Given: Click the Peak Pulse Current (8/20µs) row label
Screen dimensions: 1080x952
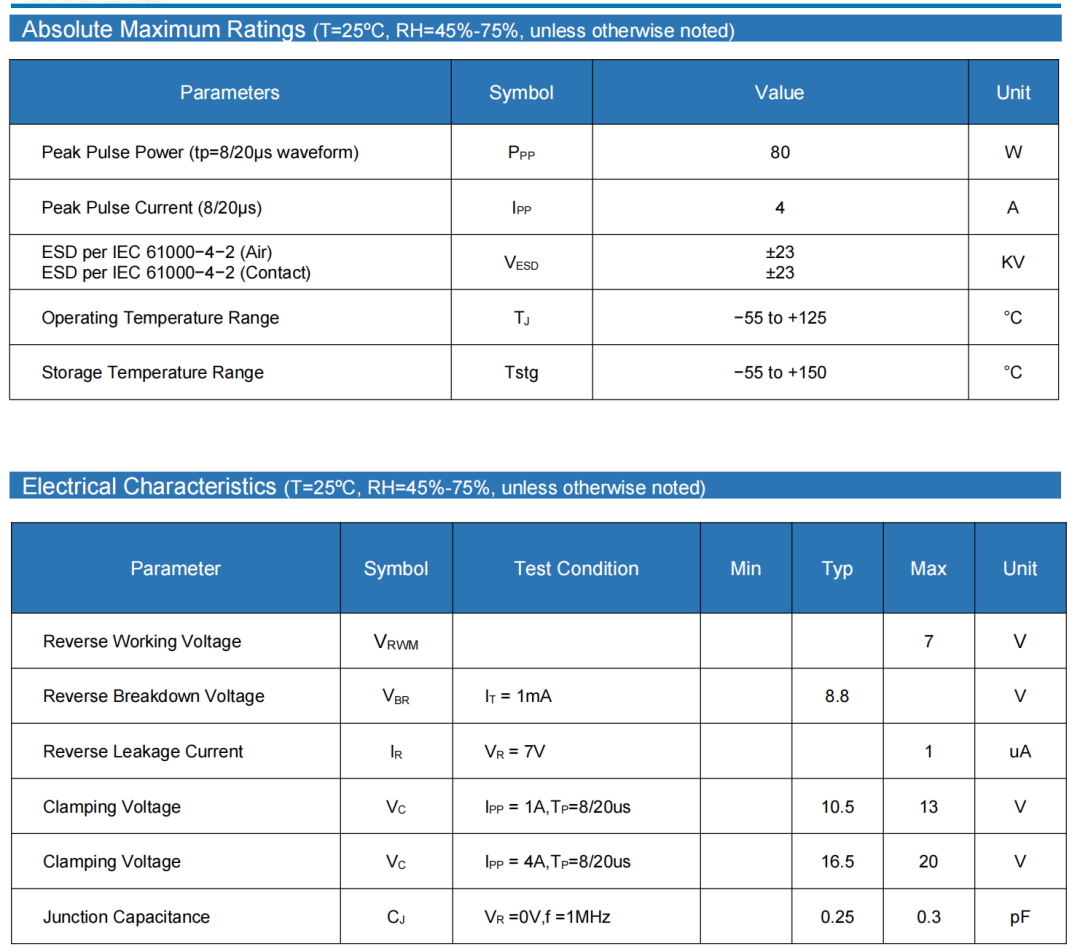Looking at the screenshot, I should [x=152, y=208].
